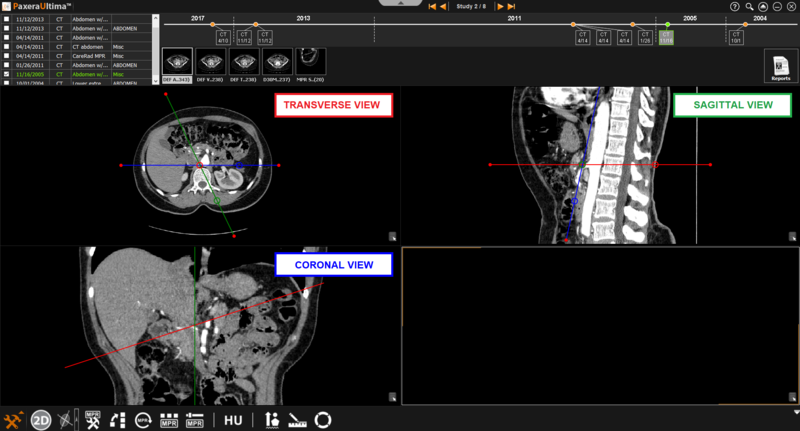
Task: Go to the next study
Action: point(499,7)
